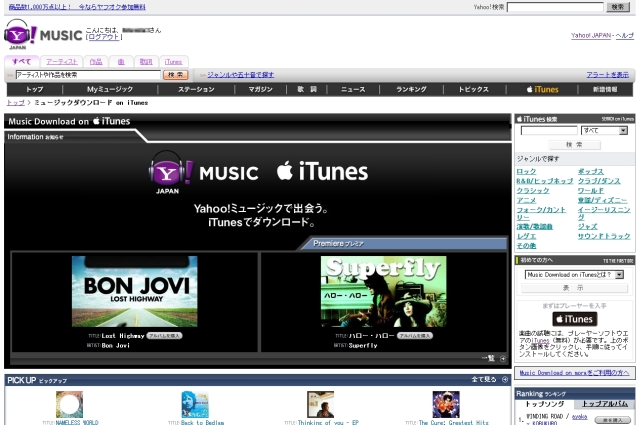Click the Music Download on more link

tap(574, 373)
